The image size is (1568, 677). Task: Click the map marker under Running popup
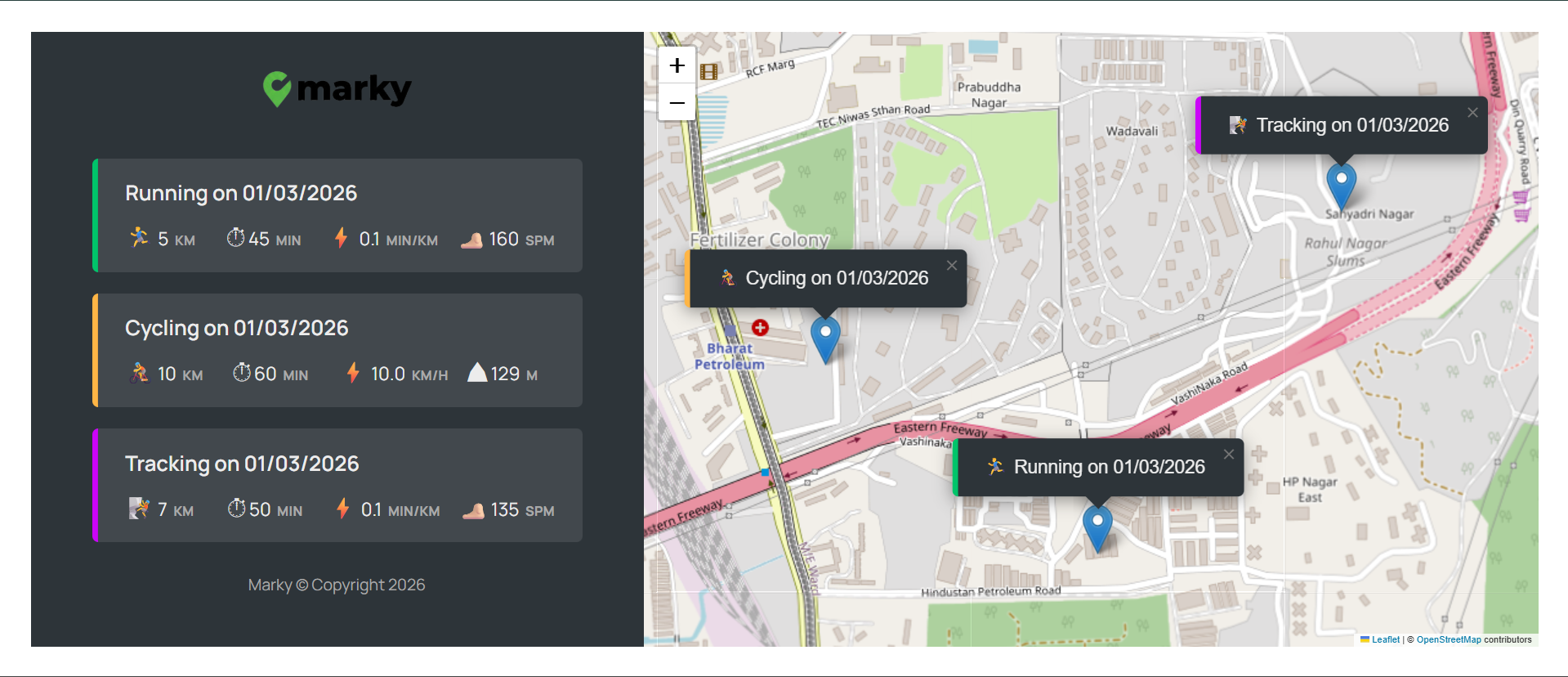tap(1097, 526)
